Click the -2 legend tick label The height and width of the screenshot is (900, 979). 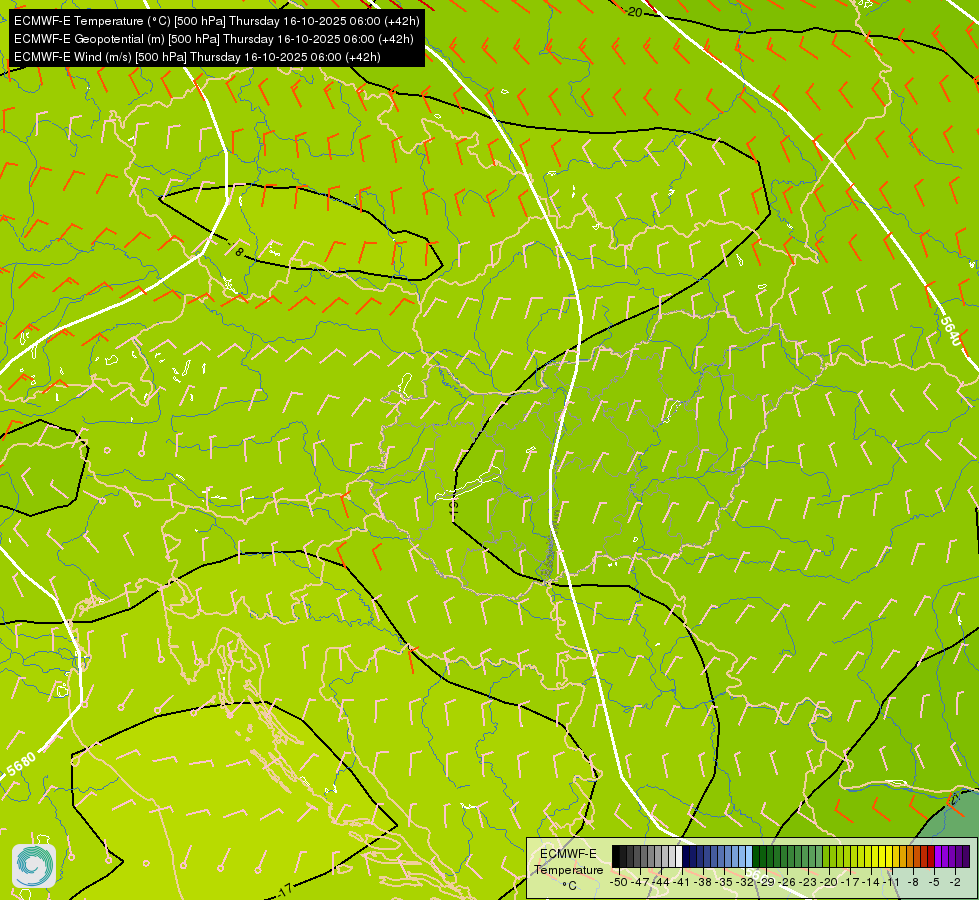(955, 882)
